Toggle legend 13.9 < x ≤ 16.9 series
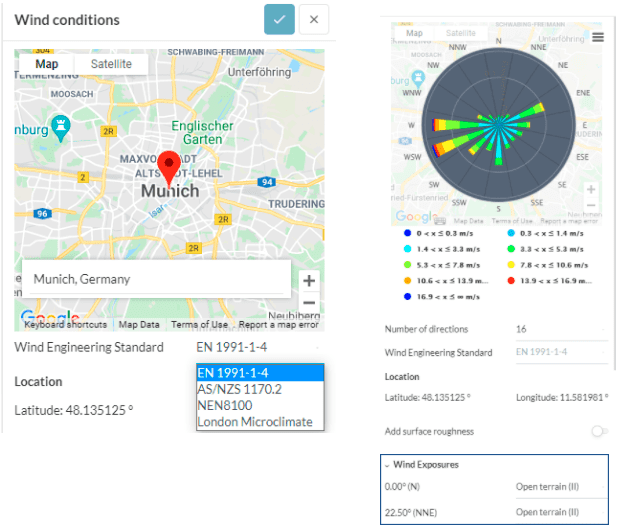This screenshot has height=528, width=619. (x=550, y=280)
